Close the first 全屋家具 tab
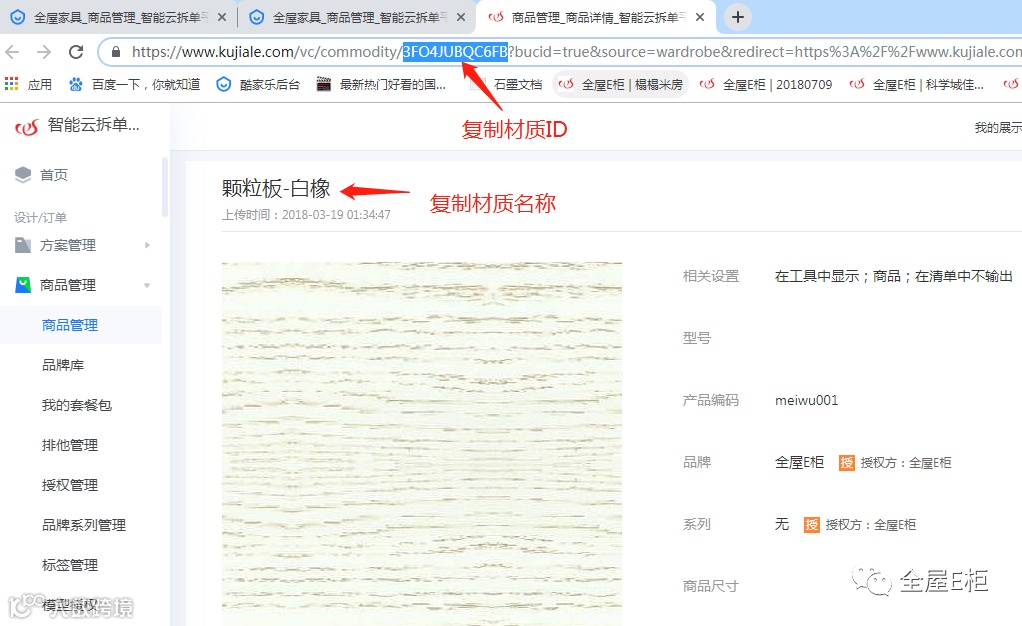The height and width of the screenshot is (626, 1022). [x=222, y=18]
